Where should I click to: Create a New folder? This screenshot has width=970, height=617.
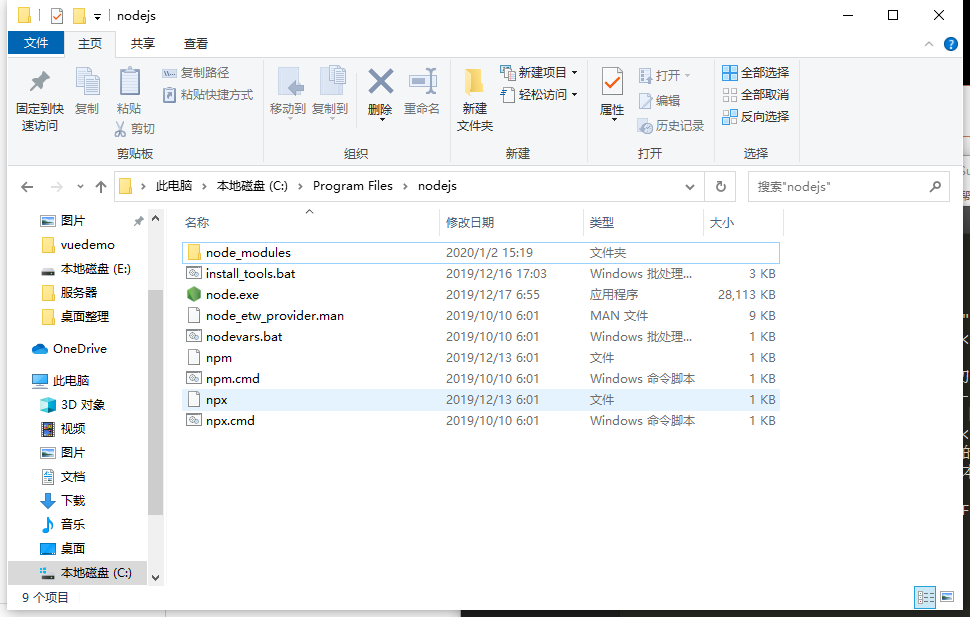(x=474, y=99)
